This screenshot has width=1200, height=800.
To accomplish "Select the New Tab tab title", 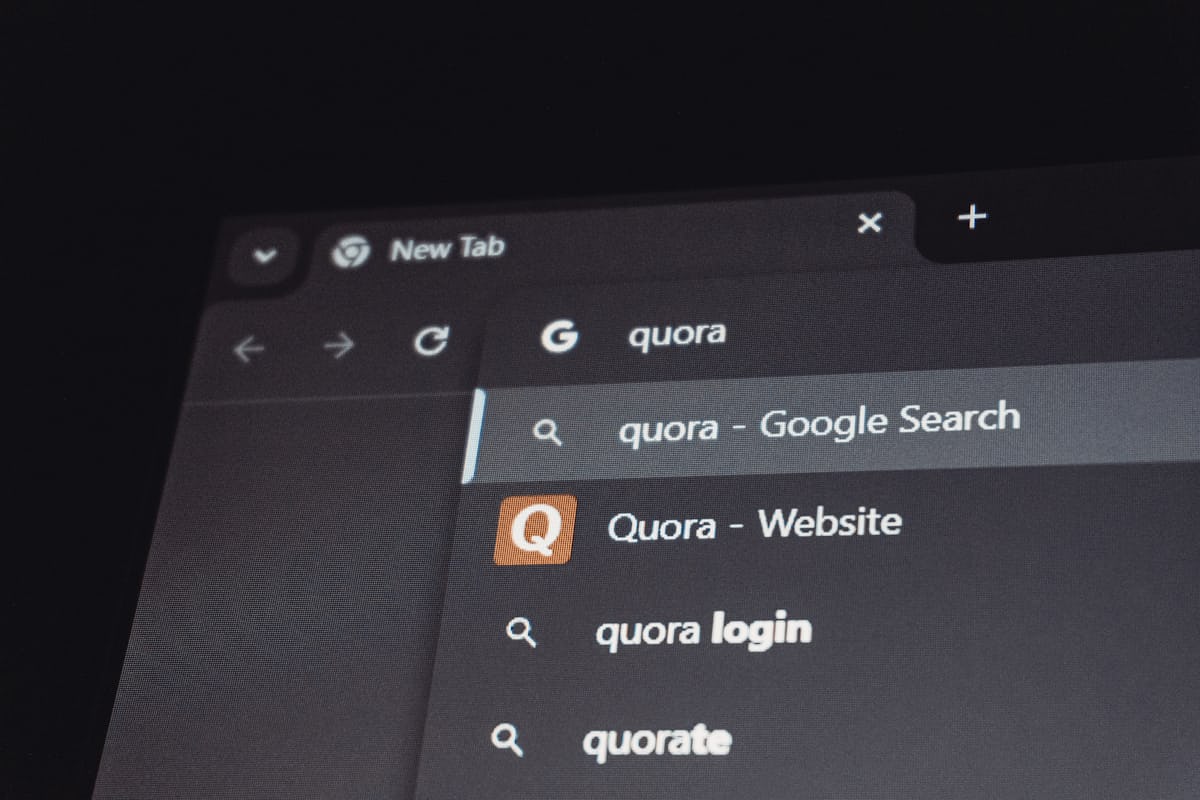I will click(447, 248).
